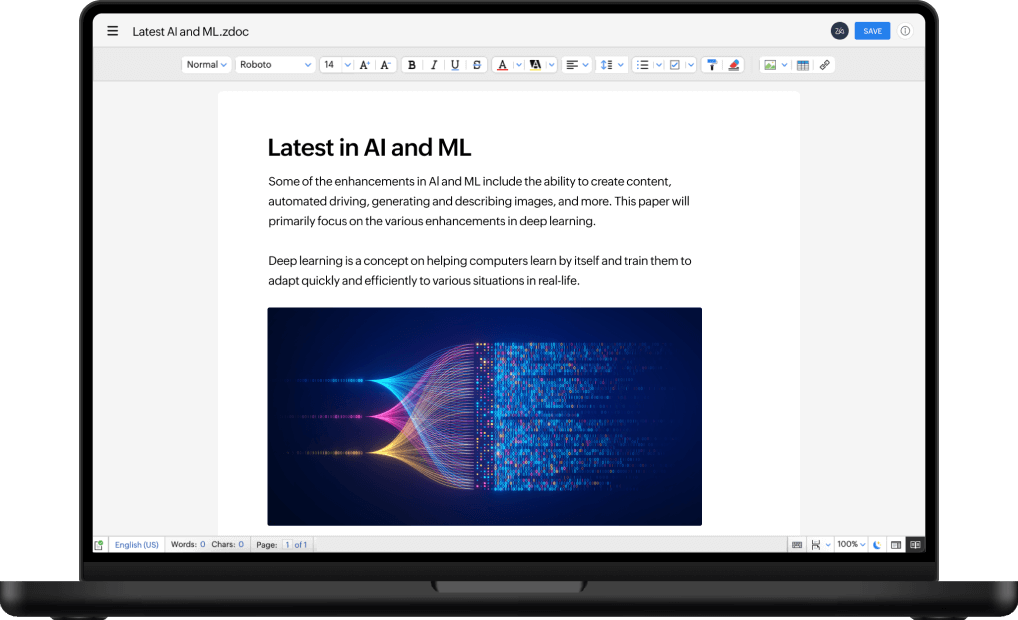Image resolution: width=1018 pixels, height=620 pixels.
Task: Open the 100% zoom level dropdown
Action: coord(850,545)
